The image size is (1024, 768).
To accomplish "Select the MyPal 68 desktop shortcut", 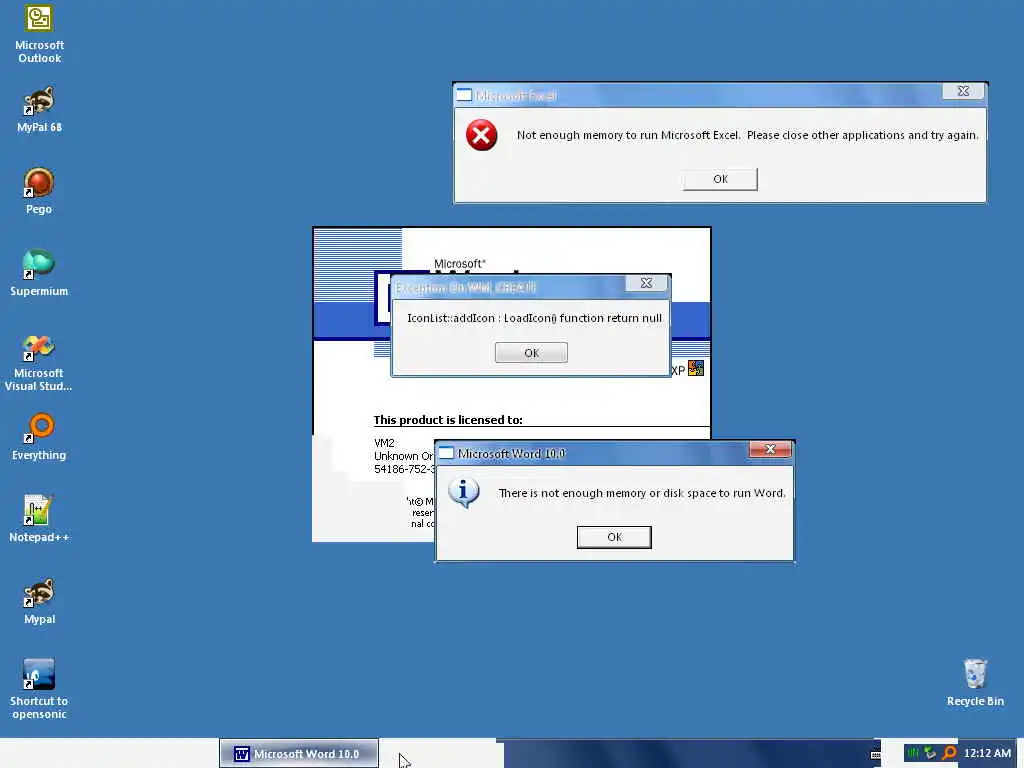I will click(x=39, y=110).
